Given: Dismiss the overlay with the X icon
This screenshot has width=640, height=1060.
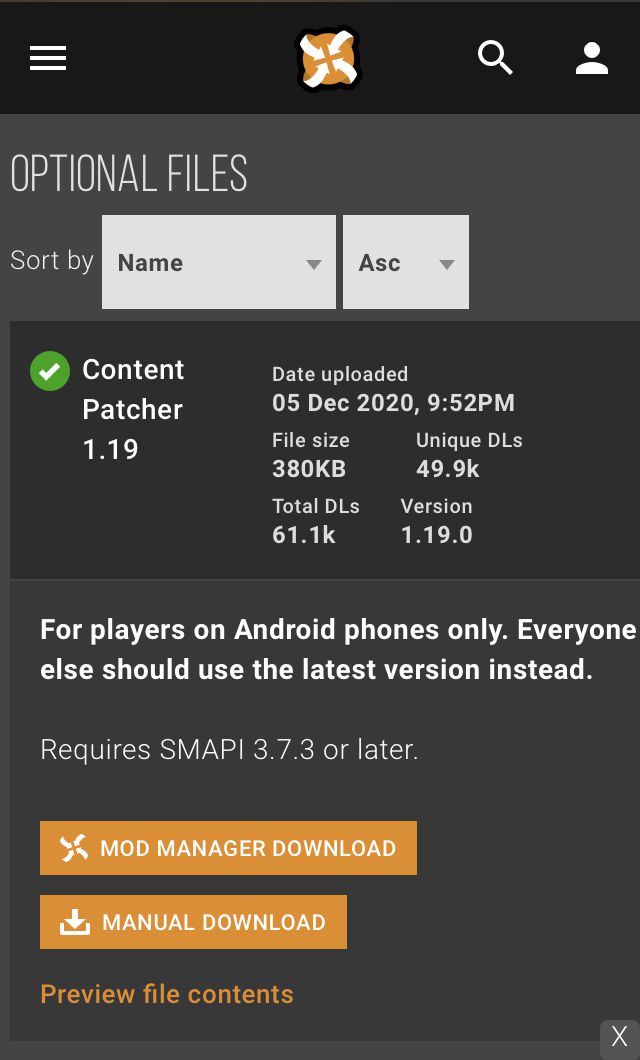Looking at the screenshot, I should pyautogui.click(x=620, y=1037).
